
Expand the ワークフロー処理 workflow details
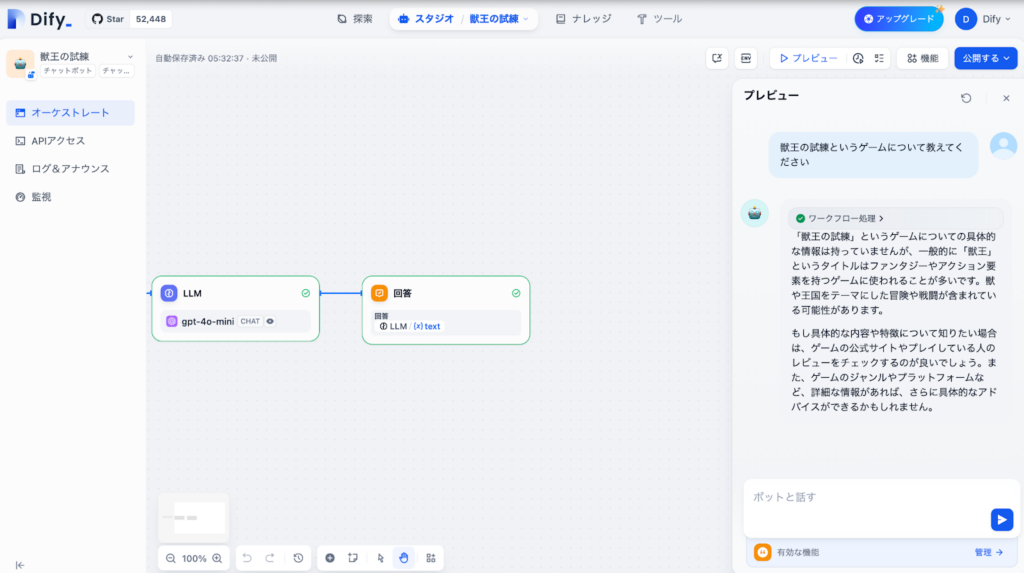pyautogui.click(x=840, y=218)
